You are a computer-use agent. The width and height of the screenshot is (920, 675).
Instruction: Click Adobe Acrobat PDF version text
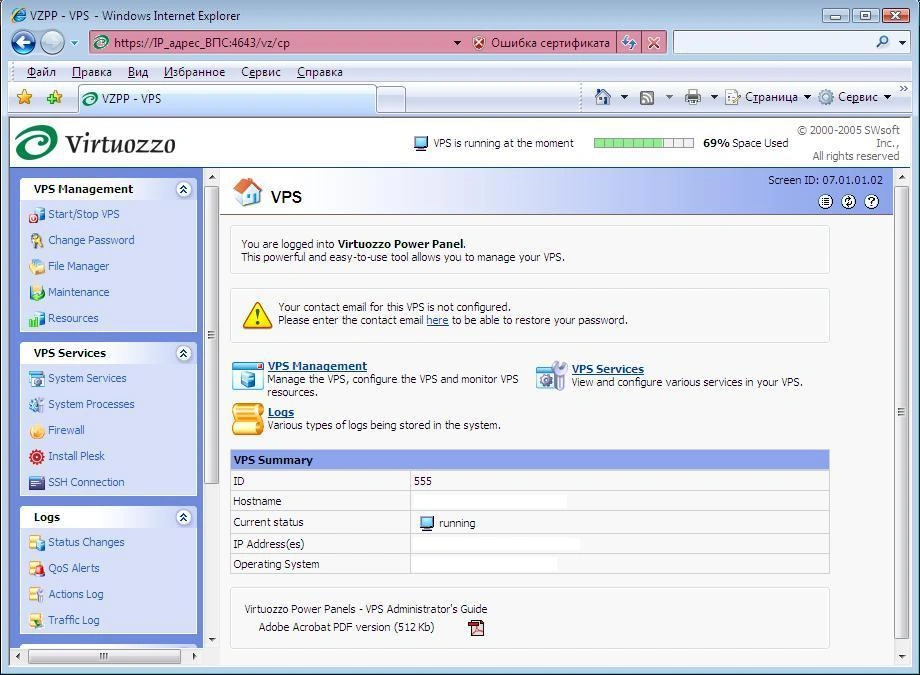(x=346, y=627)
